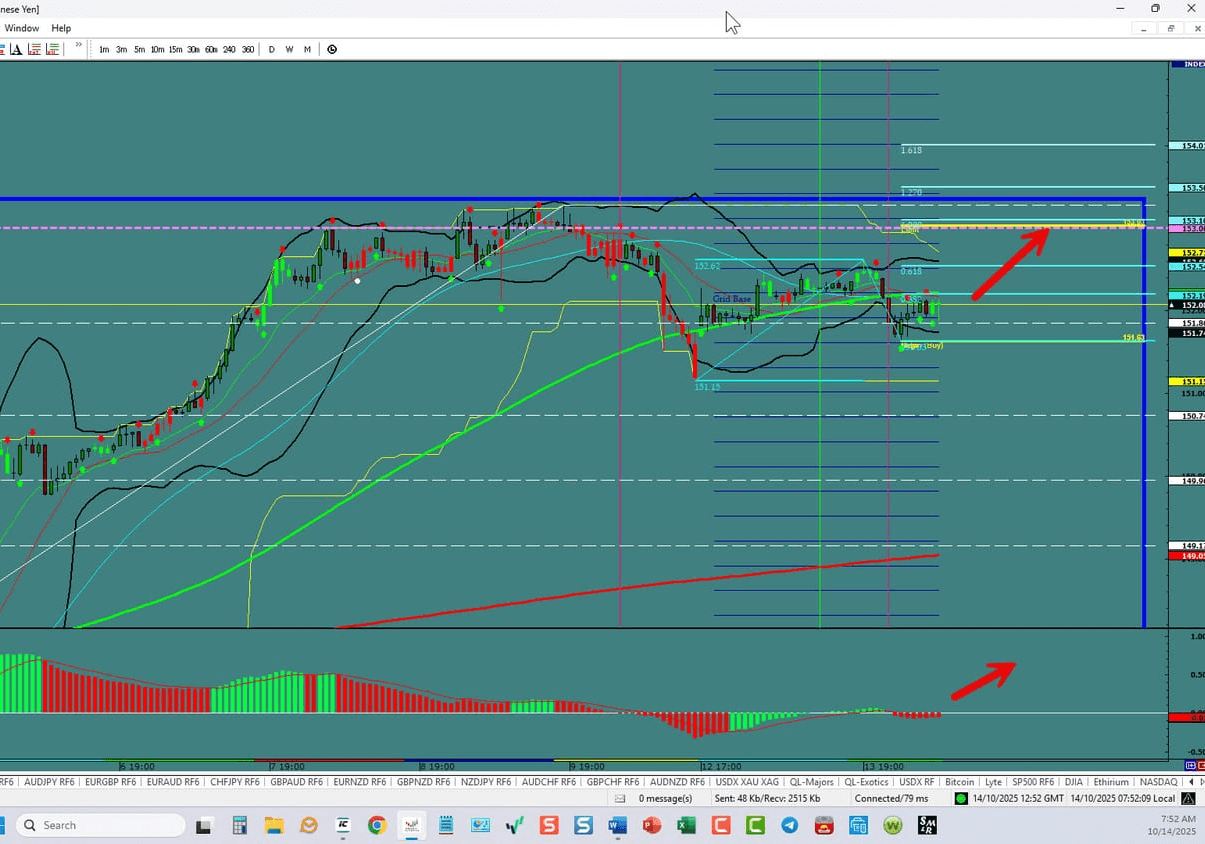The width and height of the screenshot is (1205, 844).
Task: Switch the chart to the 5m timeframe
Action: pyautogui.click(x=139, y=49)
